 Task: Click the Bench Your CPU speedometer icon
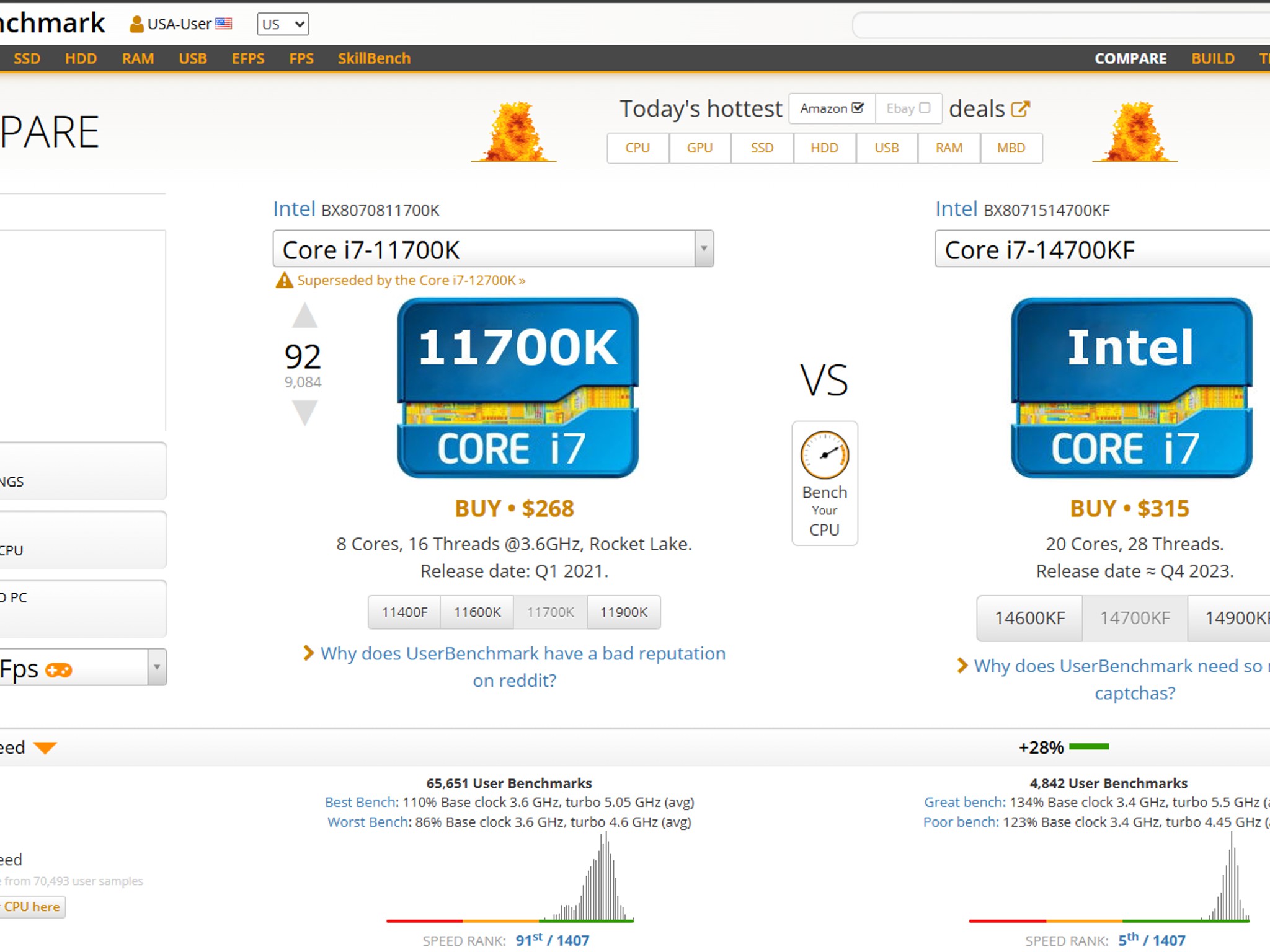tap(824, 456)
